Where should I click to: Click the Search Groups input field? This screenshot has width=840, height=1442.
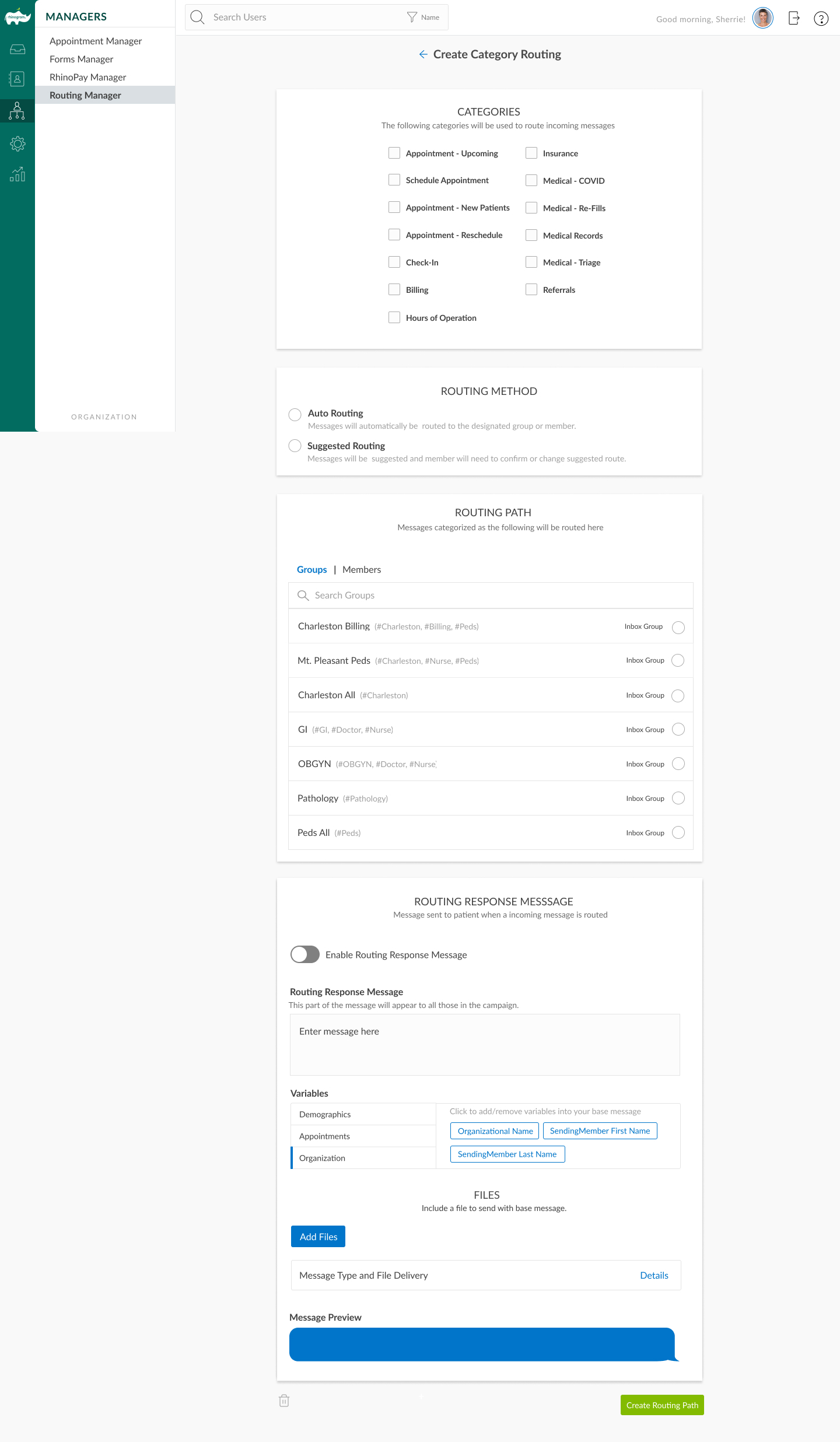coord(490,595)
